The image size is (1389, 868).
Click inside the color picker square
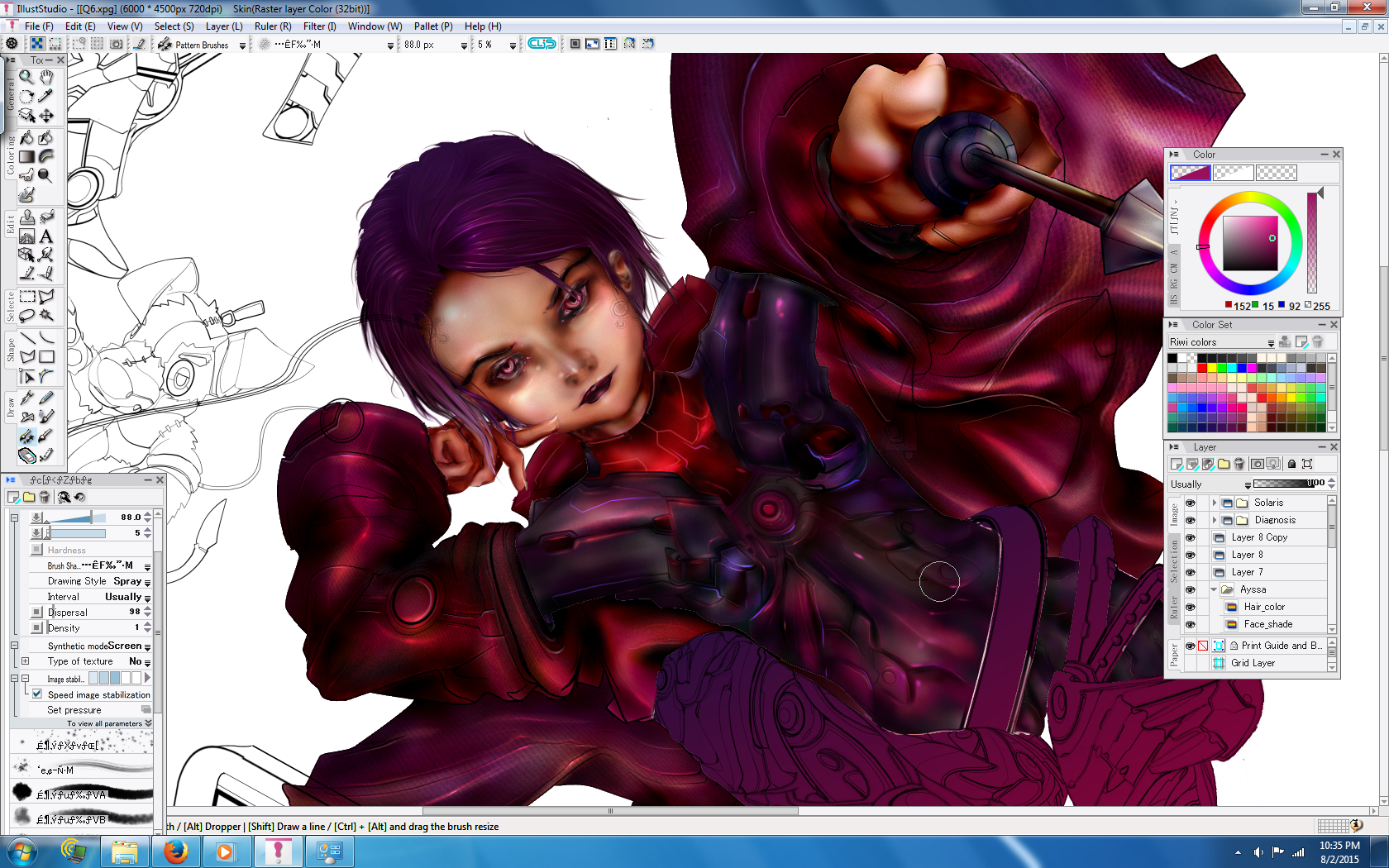tap(1250, 244)
